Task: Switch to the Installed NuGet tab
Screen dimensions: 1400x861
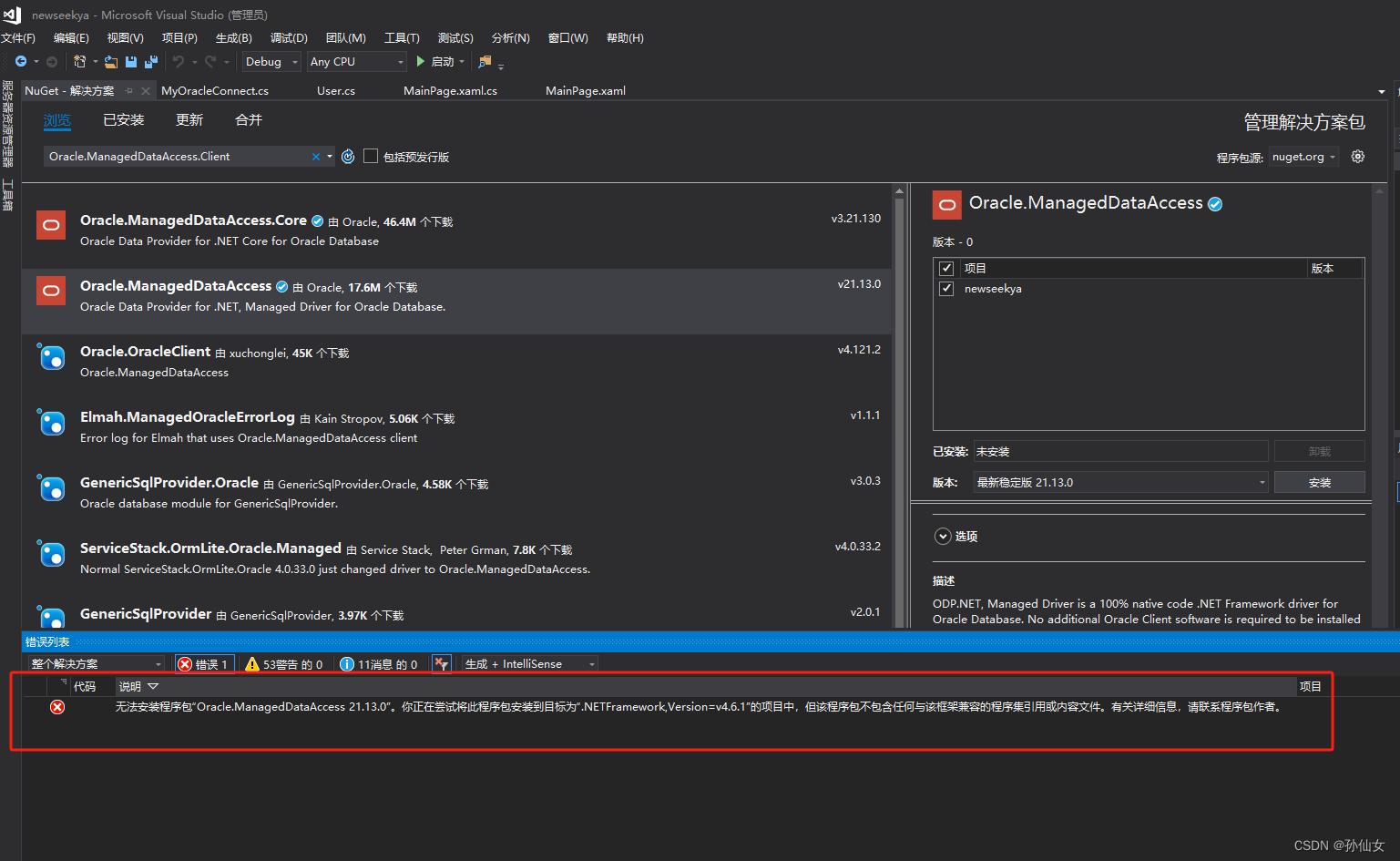Action: pos(124,120)
